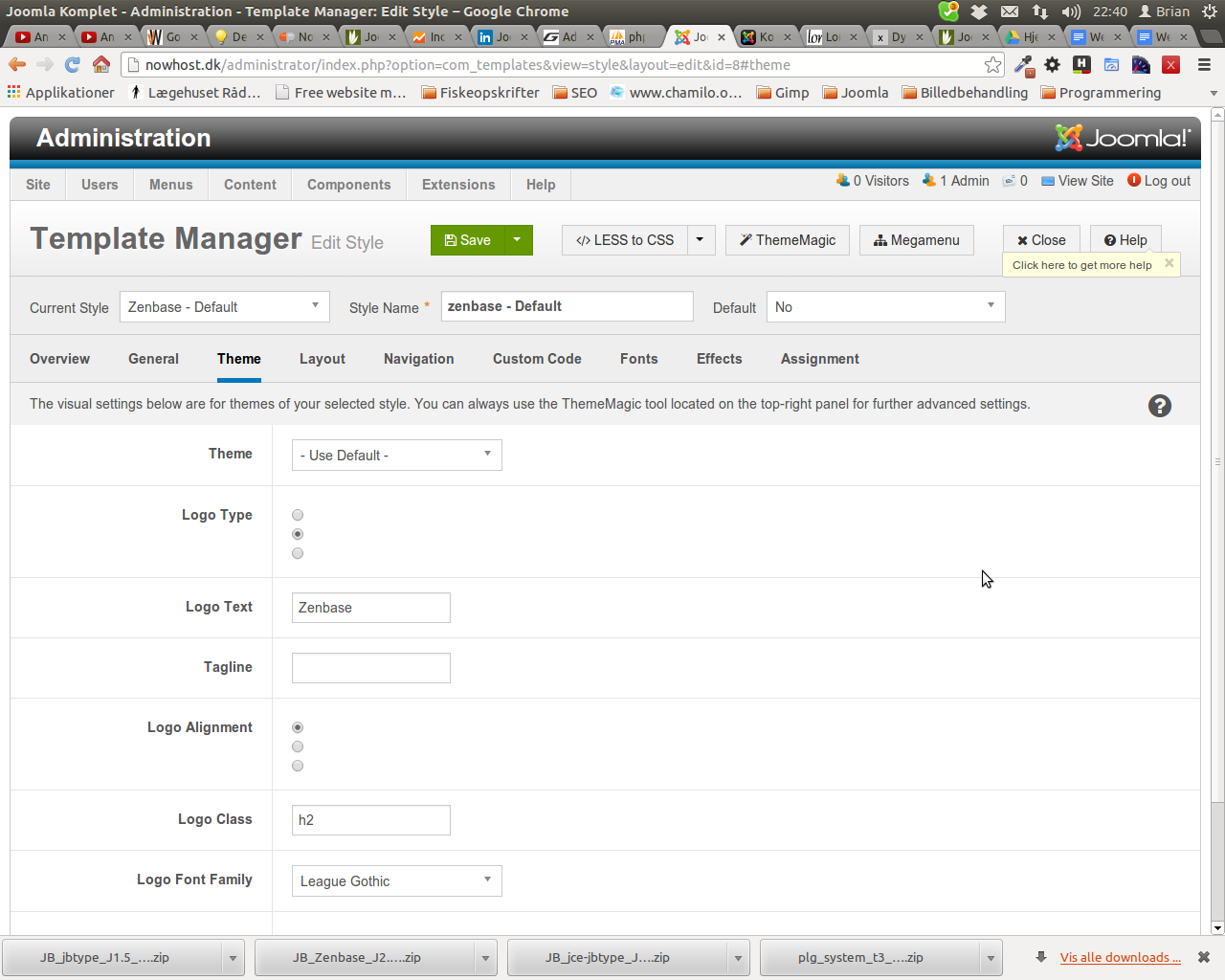Image resolution: width=1225 pixels, height=980 pixels.
Task: Switch to the Custom Code tab
Action: click(x=537, y=359)
